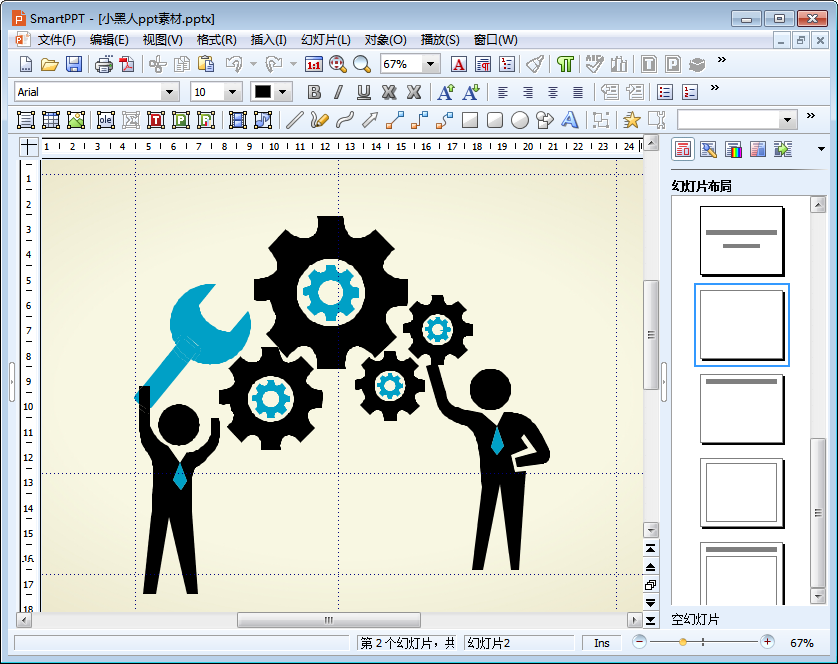This screenshot has height=664, width=838.
Task: Open the empty object toolbar combo box
Action: coord(737,120)
